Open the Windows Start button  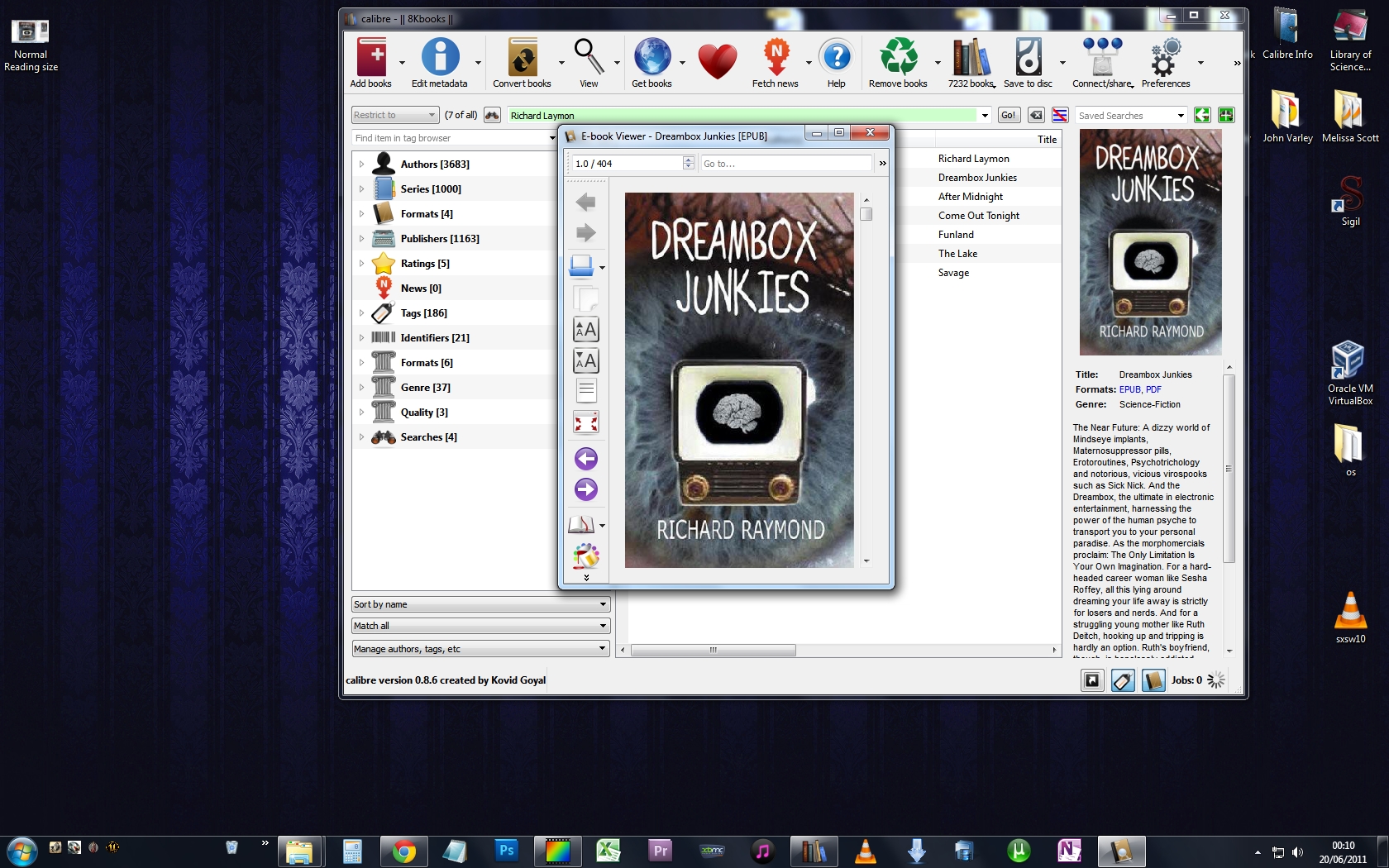tap(21, 851)
